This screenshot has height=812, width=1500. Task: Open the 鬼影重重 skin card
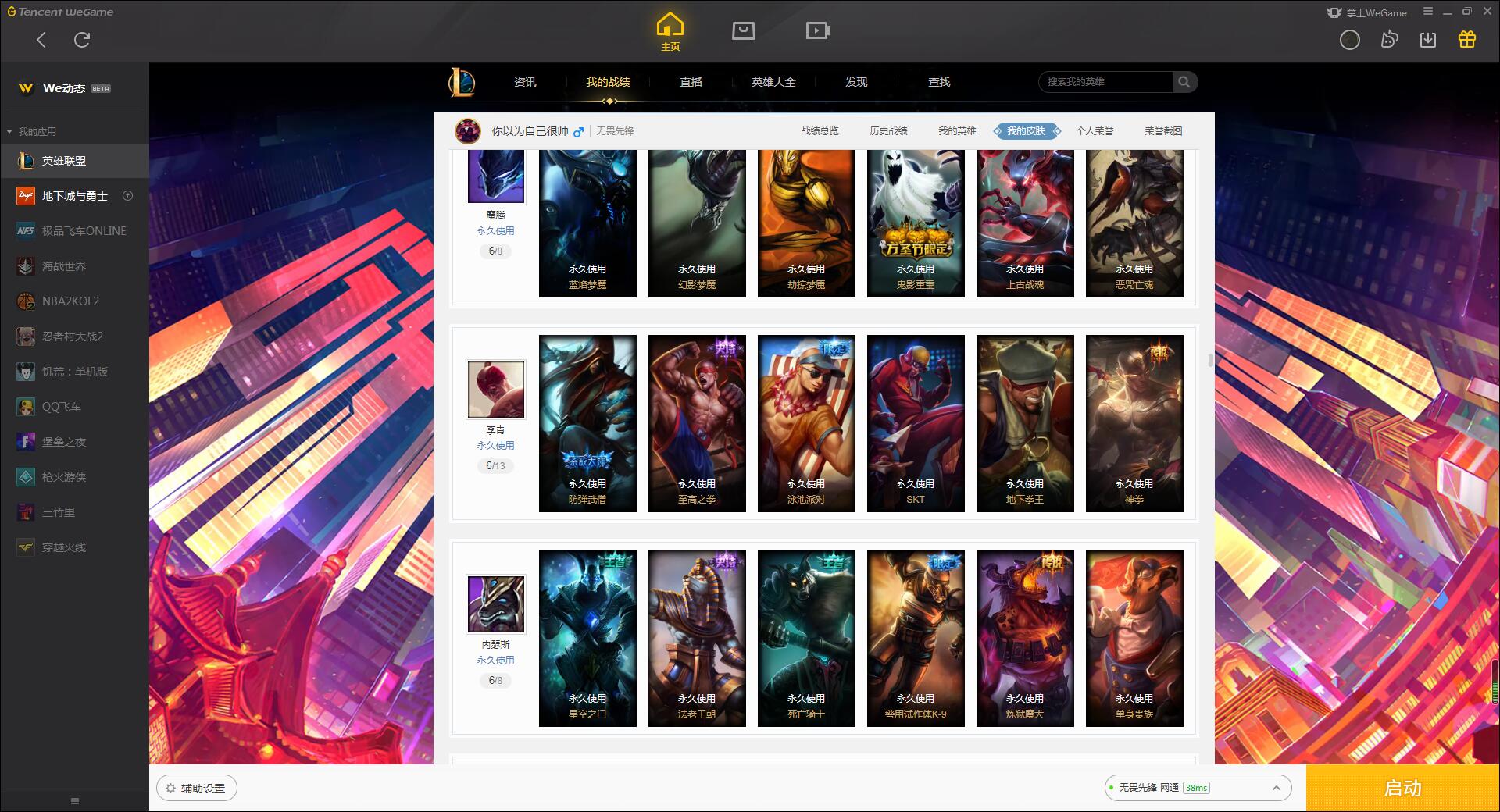coord(916,223)
